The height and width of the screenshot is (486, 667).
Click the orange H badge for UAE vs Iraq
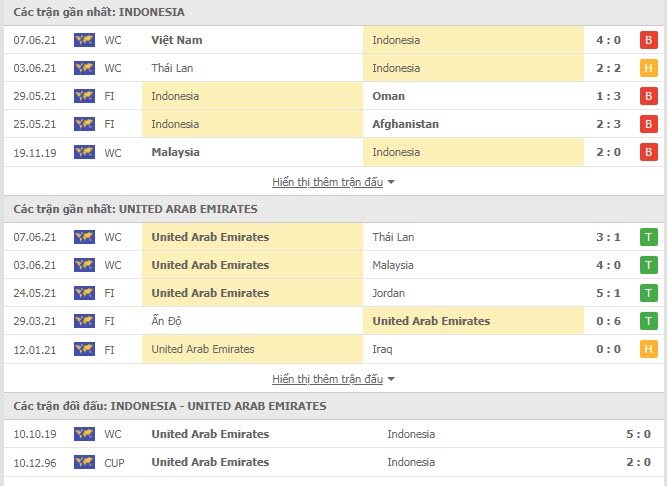[648, 349]
